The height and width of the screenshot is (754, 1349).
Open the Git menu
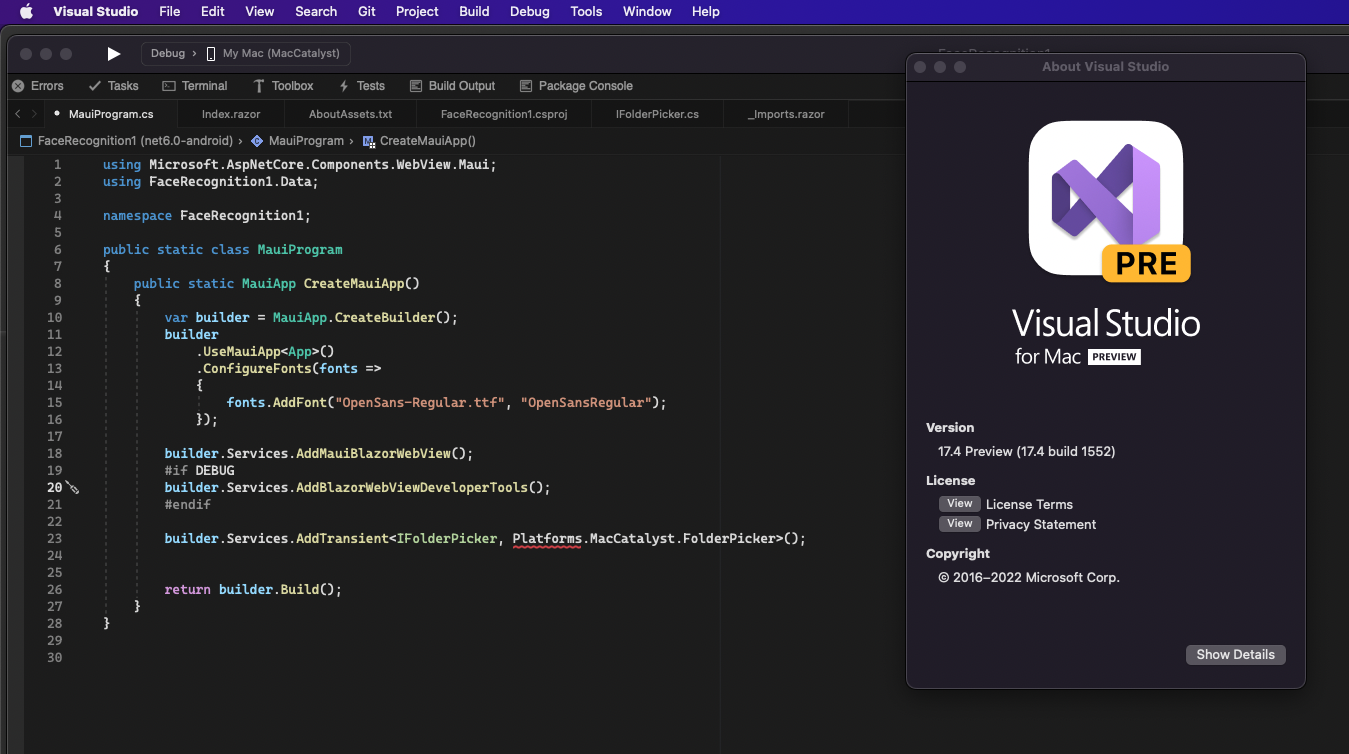click(x=367, y=12)
